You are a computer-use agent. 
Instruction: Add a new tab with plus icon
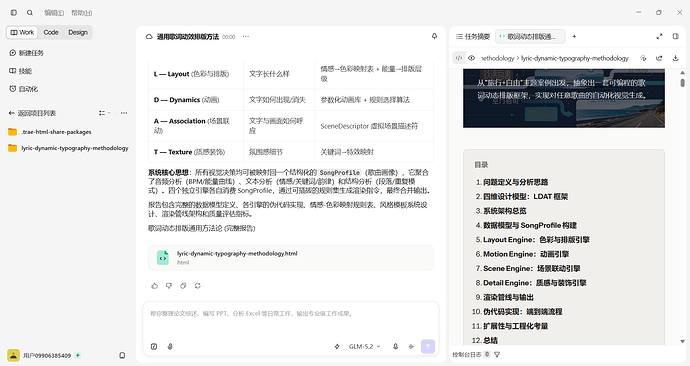coord(574,37)
